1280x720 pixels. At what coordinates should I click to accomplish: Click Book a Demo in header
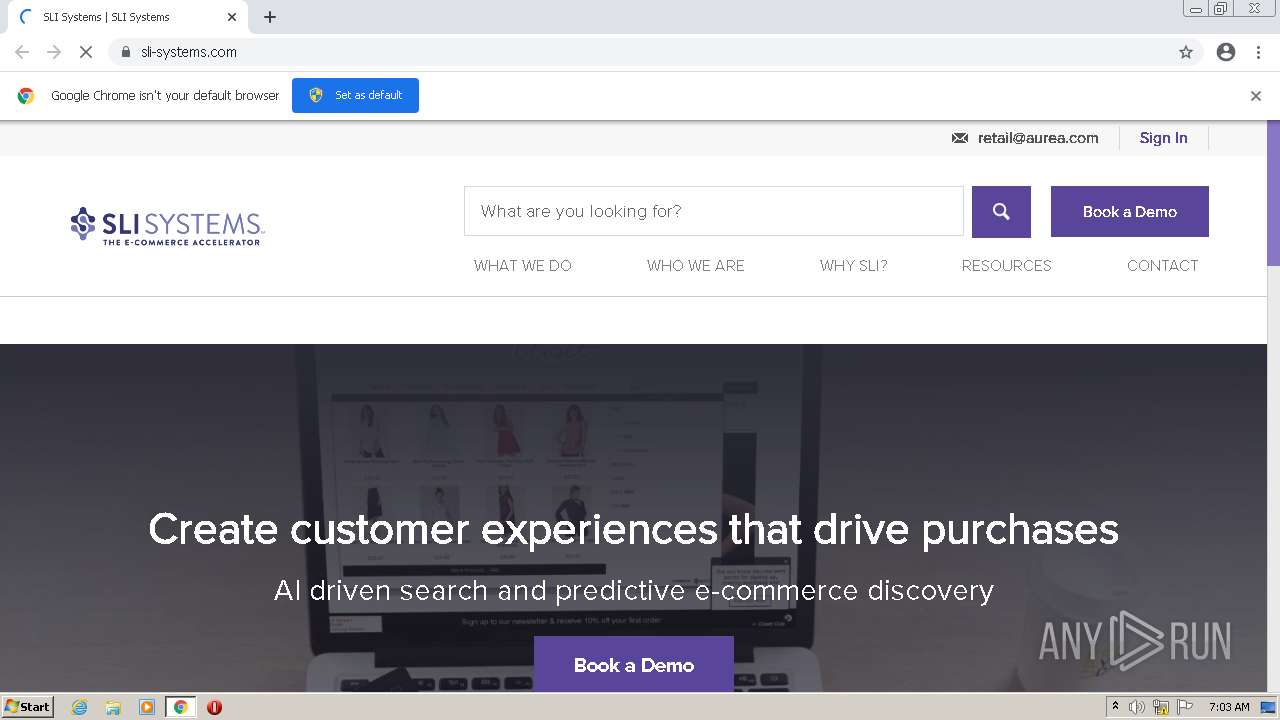point(1130,211)
